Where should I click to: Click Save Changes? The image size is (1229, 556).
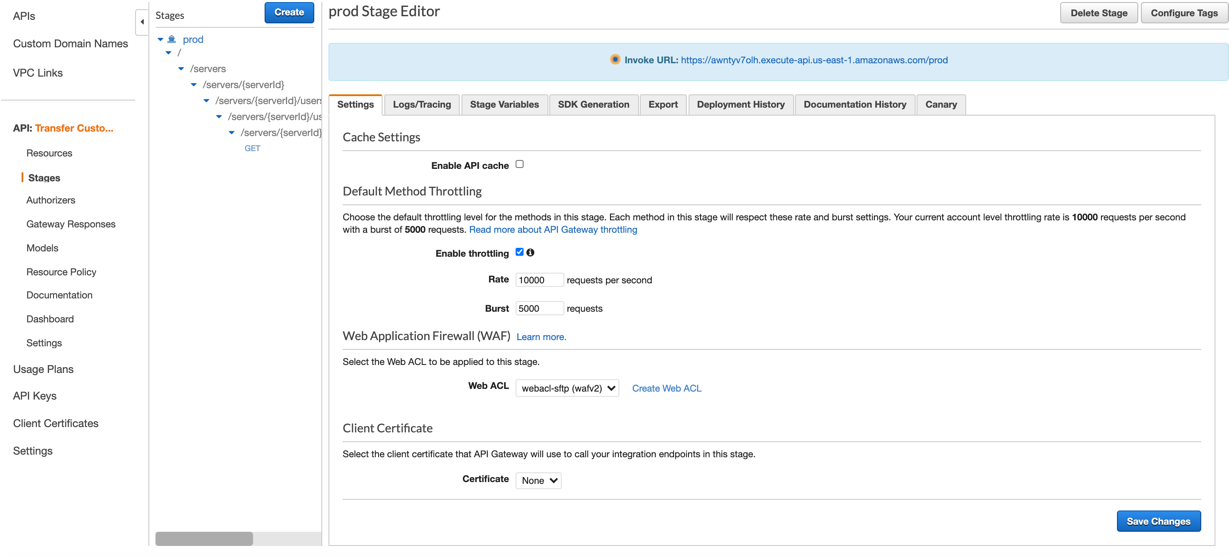(1158, 521)
